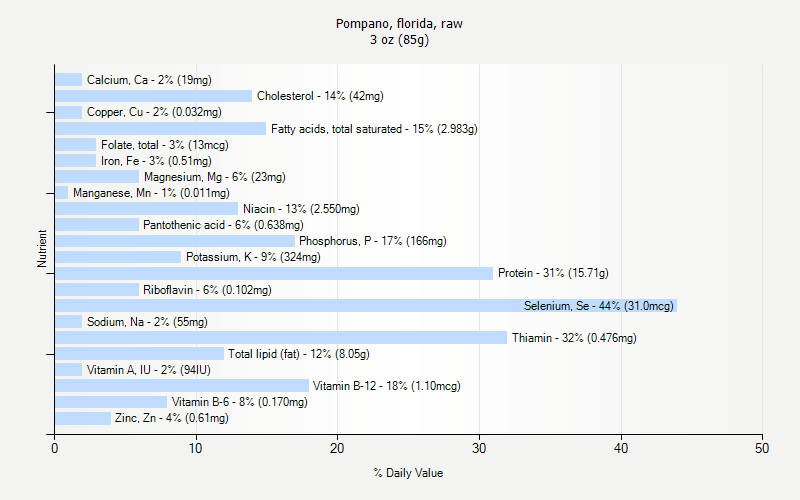
Task: Click the 'Copper, Cu - 2% (0.032mg)' label
Action: pos(154,112)
